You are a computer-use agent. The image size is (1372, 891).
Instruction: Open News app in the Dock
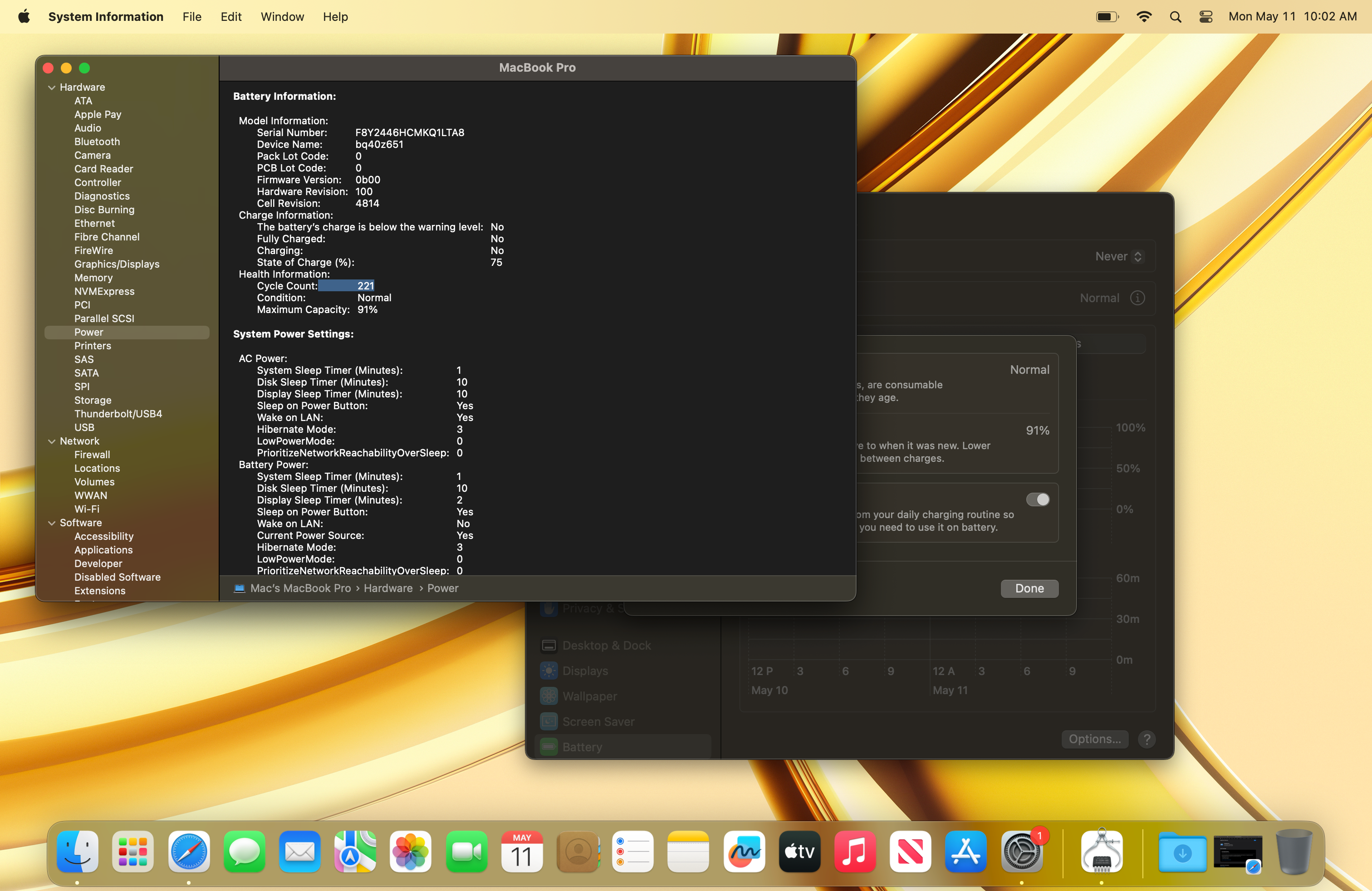pyautogui.click(x=910, y=851)
